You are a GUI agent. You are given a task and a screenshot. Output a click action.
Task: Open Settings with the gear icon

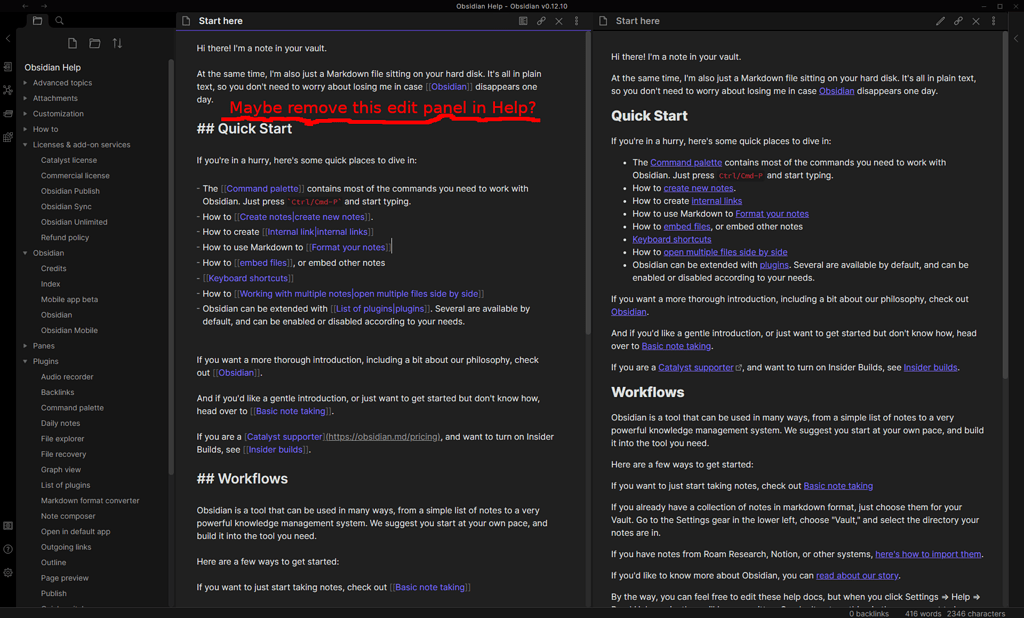coord(7,572)
